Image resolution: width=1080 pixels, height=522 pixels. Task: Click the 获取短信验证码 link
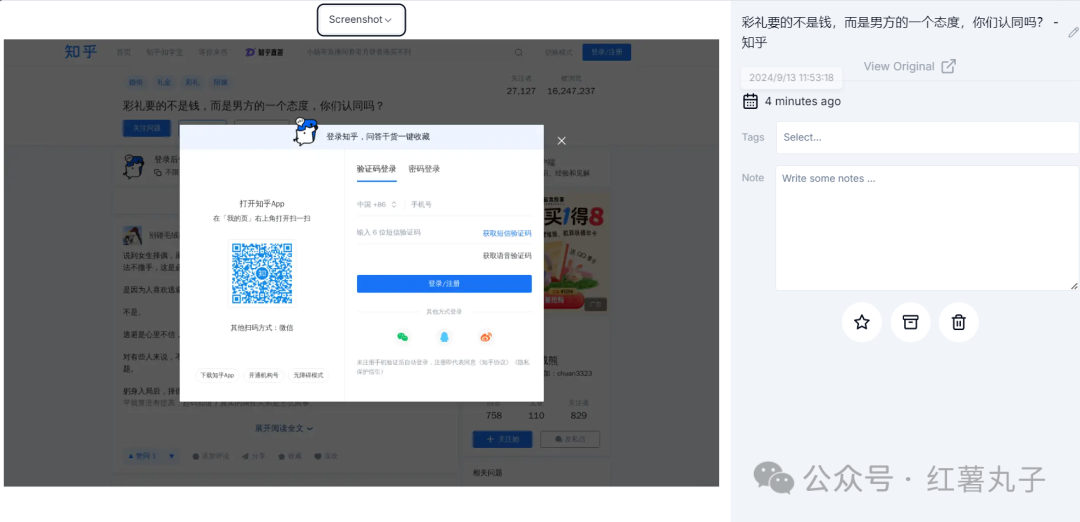tap(507, 233)
